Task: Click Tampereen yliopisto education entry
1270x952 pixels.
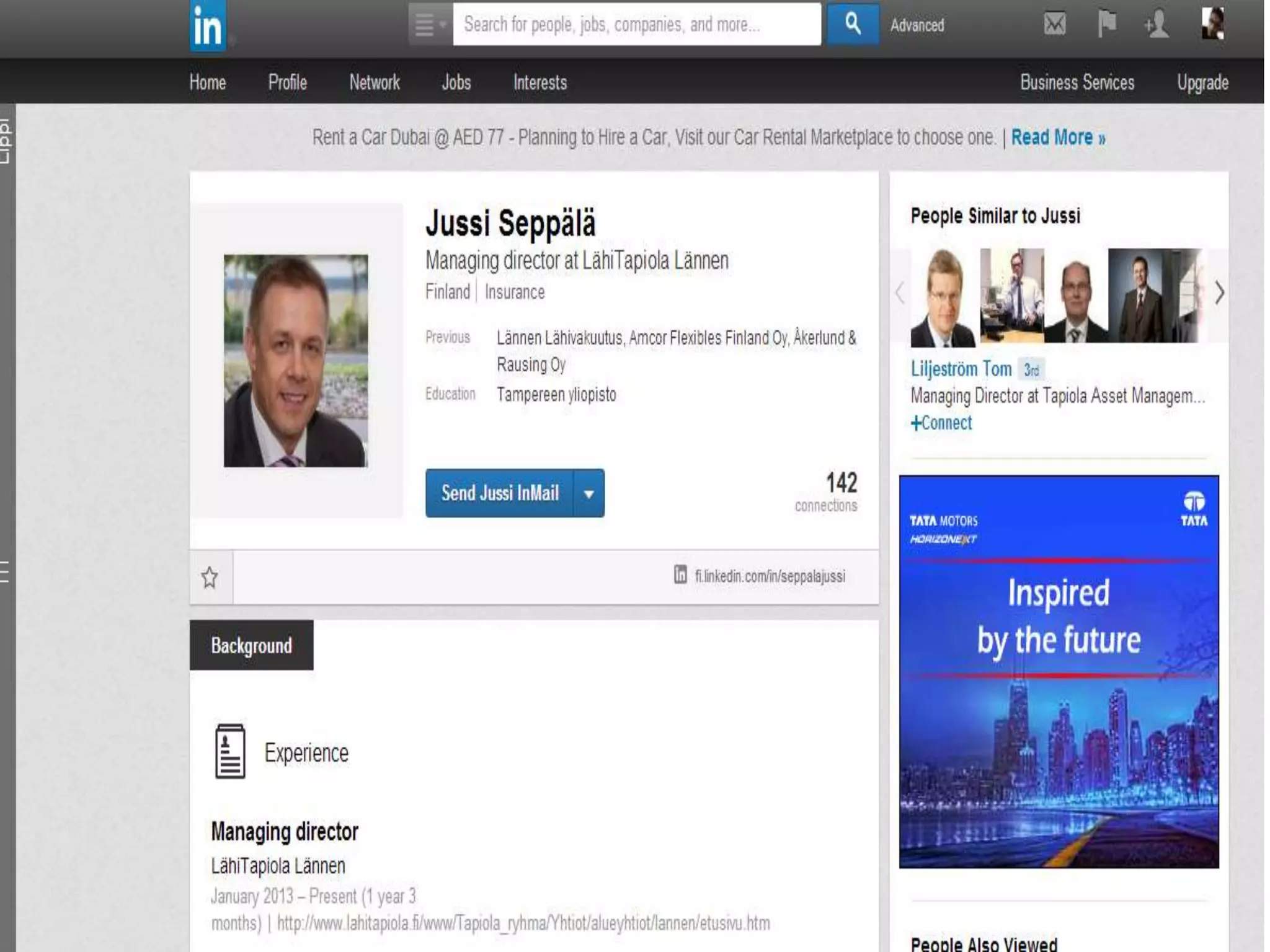Action: pyautogui.click(x=556, y=395)
